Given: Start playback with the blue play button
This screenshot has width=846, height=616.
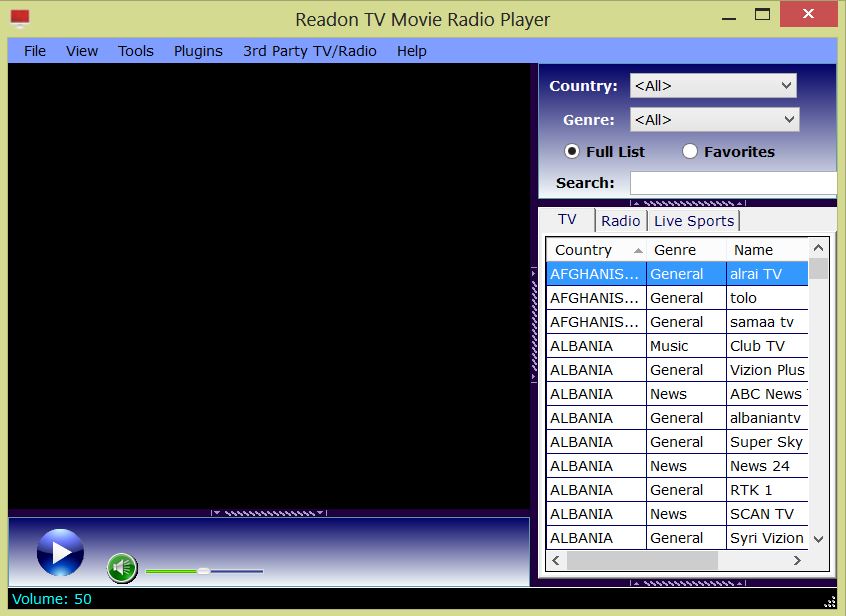Looking at the screenshot, I should click(60, 552).
